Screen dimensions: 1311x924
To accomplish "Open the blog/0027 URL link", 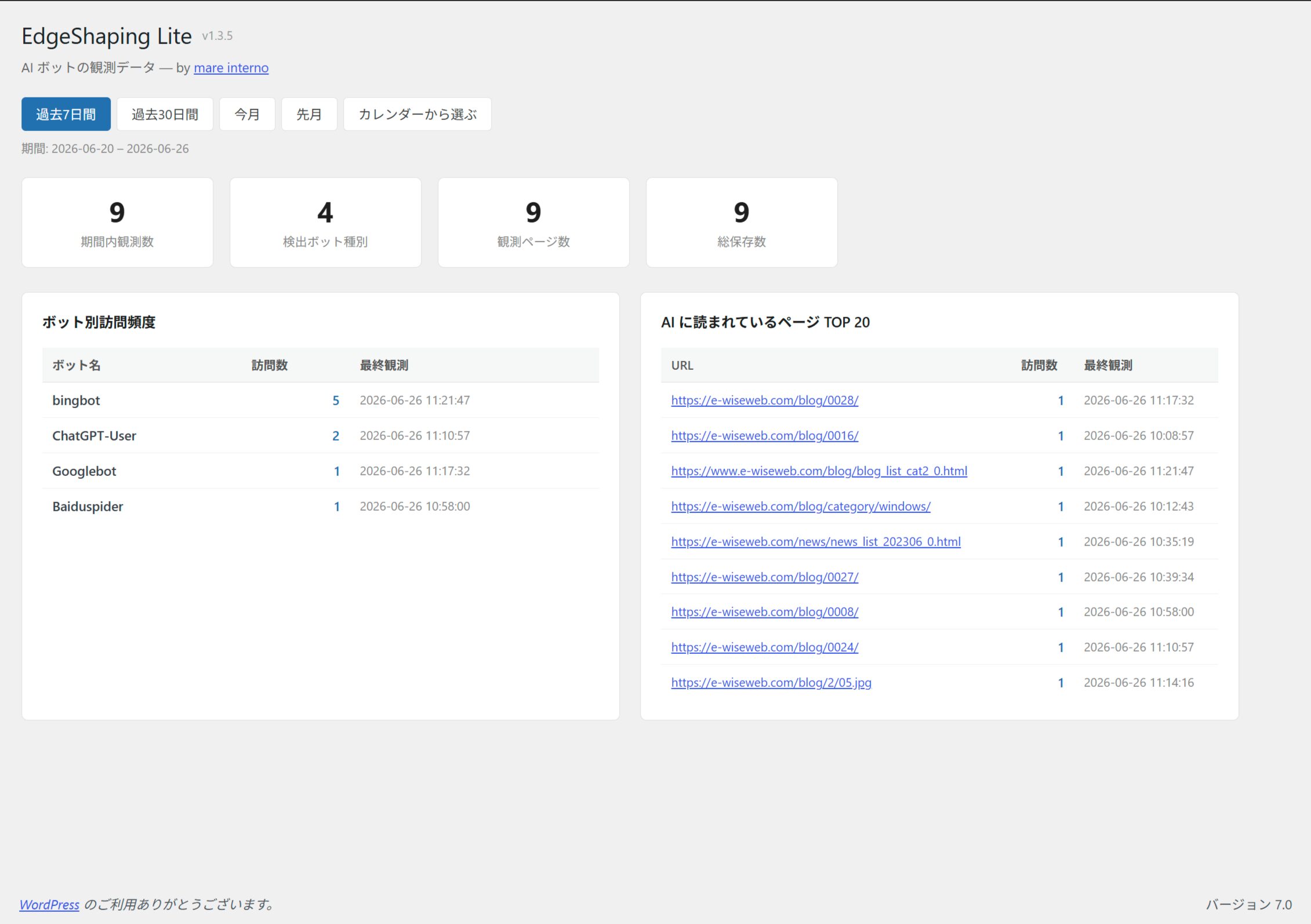I will point(765,577).
